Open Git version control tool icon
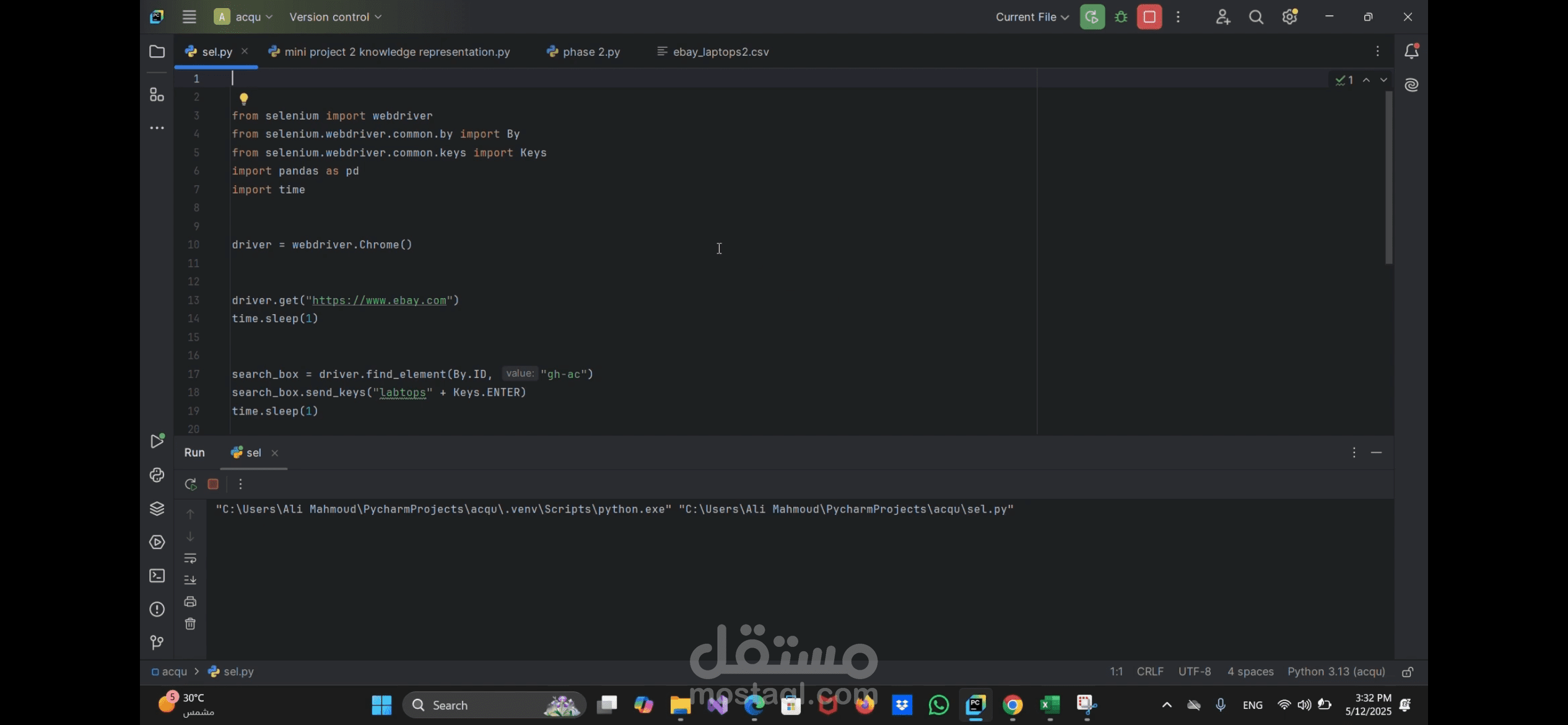This screenshot has width=1568, height=725. pyautogui.click(x=157, y=643)
